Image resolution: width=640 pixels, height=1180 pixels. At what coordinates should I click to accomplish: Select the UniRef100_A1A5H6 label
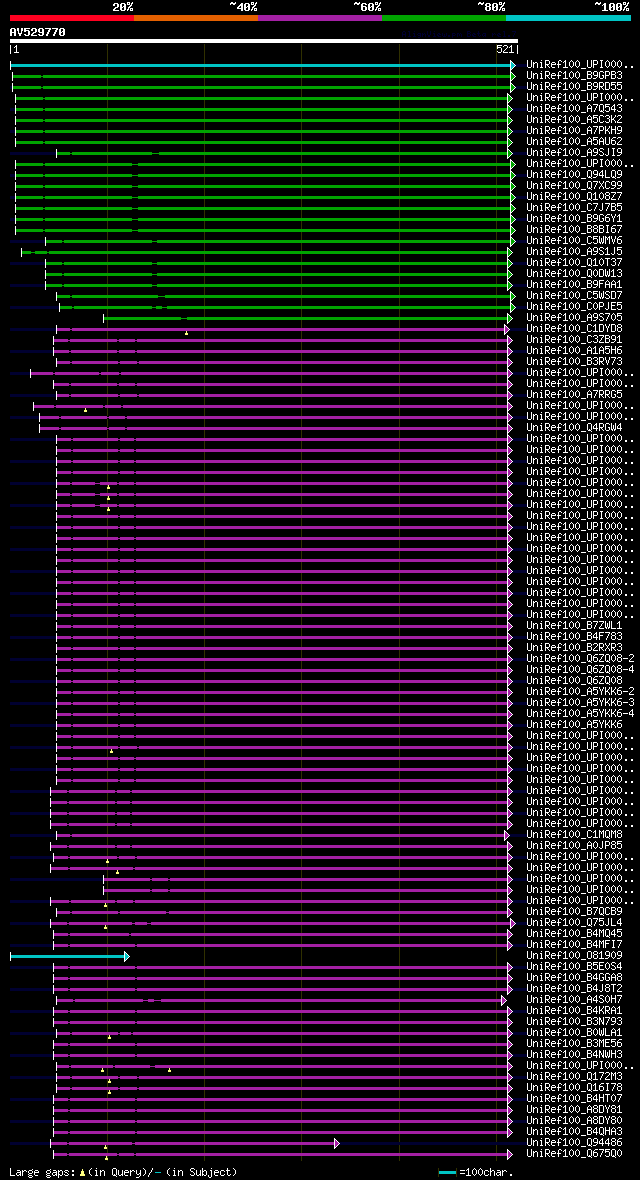click(x=574, y=350)
